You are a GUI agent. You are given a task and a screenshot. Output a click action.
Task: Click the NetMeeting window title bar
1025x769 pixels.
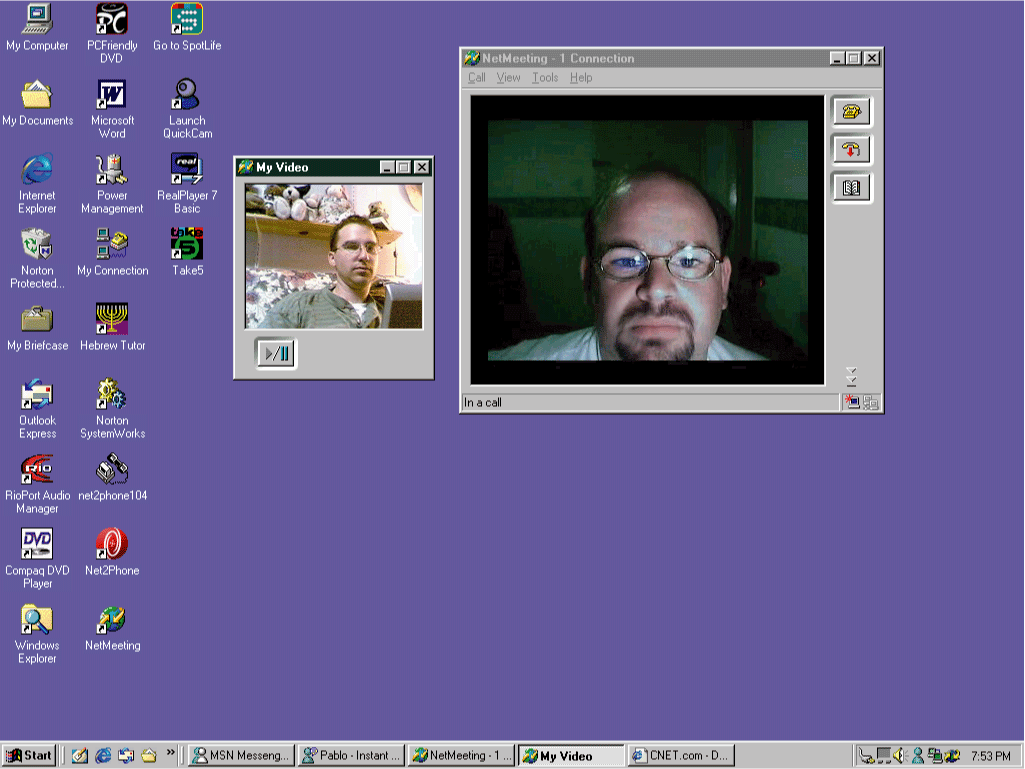tap(671, 58)
